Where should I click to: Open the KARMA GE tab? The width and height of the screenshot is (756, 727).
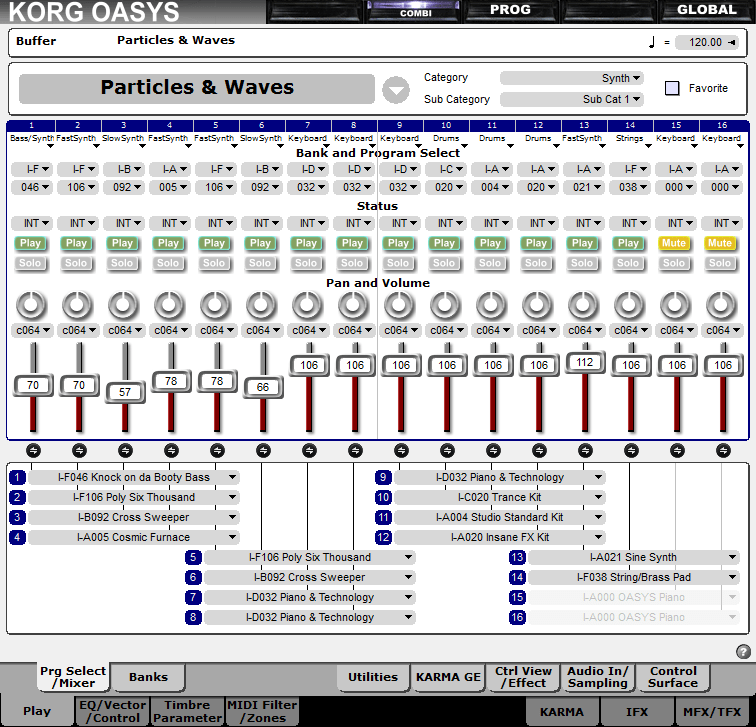(x=448, y=677)
